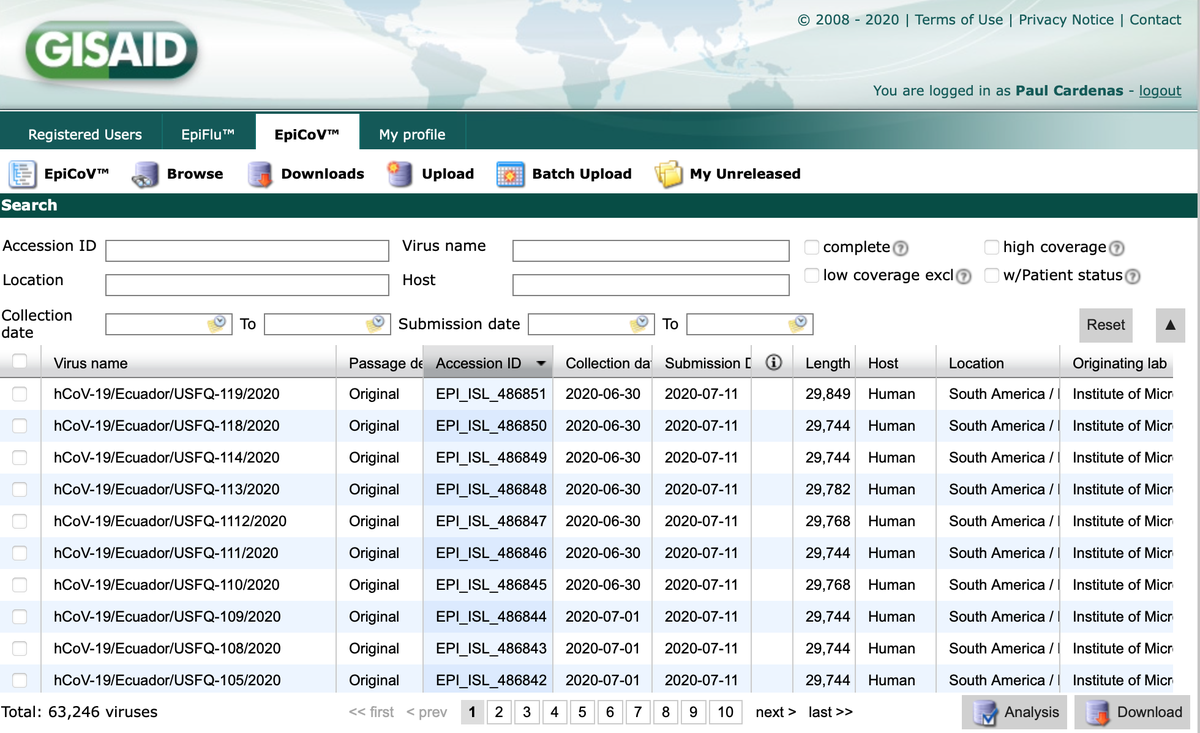
Task: Open the My Unreleased folder icon
Action: click(x=668, y=174)
